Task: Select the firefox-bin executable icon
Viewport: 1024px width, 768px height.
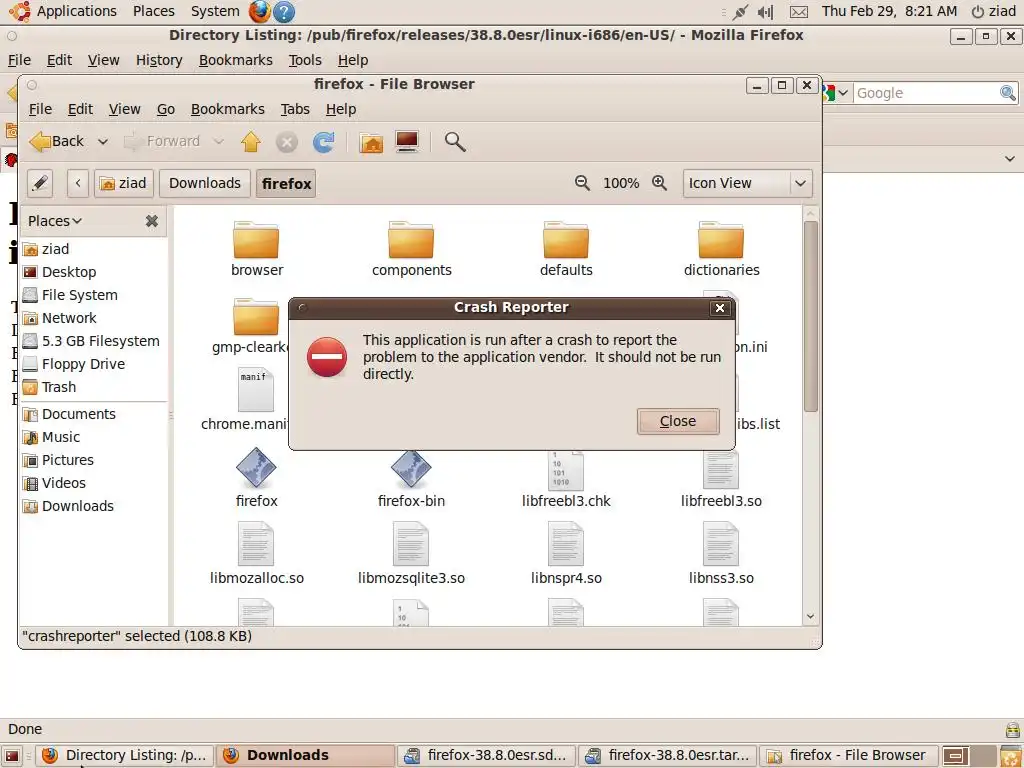Action: coord(411,469)
